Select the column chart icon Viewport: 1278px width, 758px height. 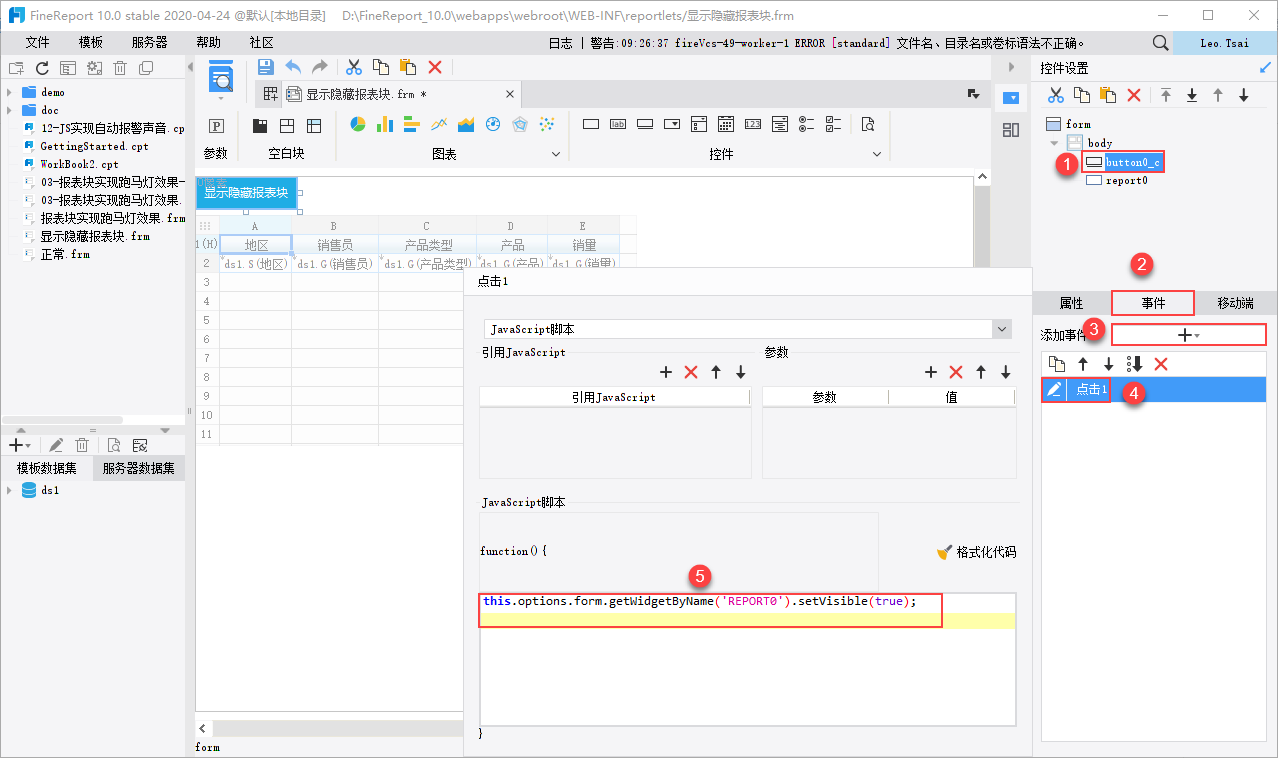[x=384, y=124]
